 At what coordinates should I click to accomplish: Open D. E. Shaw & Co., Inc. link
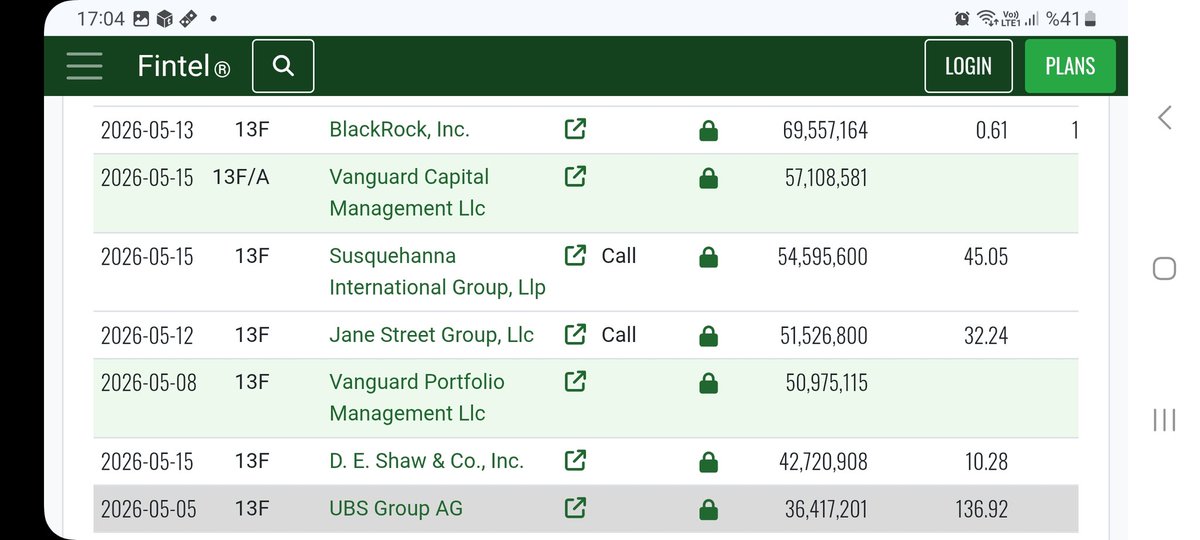(426, 461)
